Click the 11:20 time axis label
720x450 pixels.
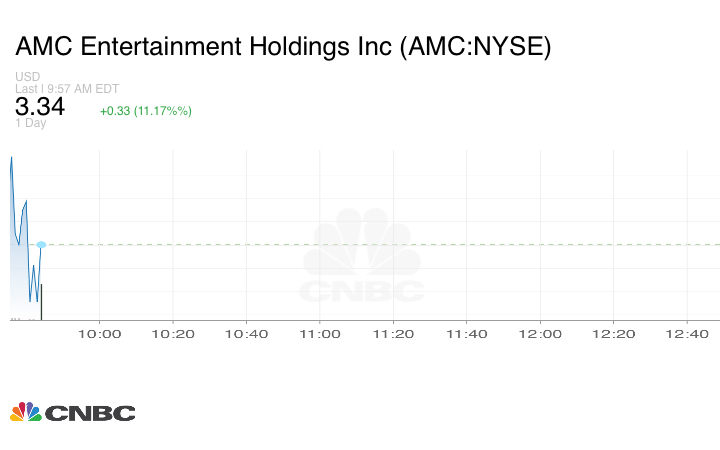pyautogui.click(x=393, y=334)
